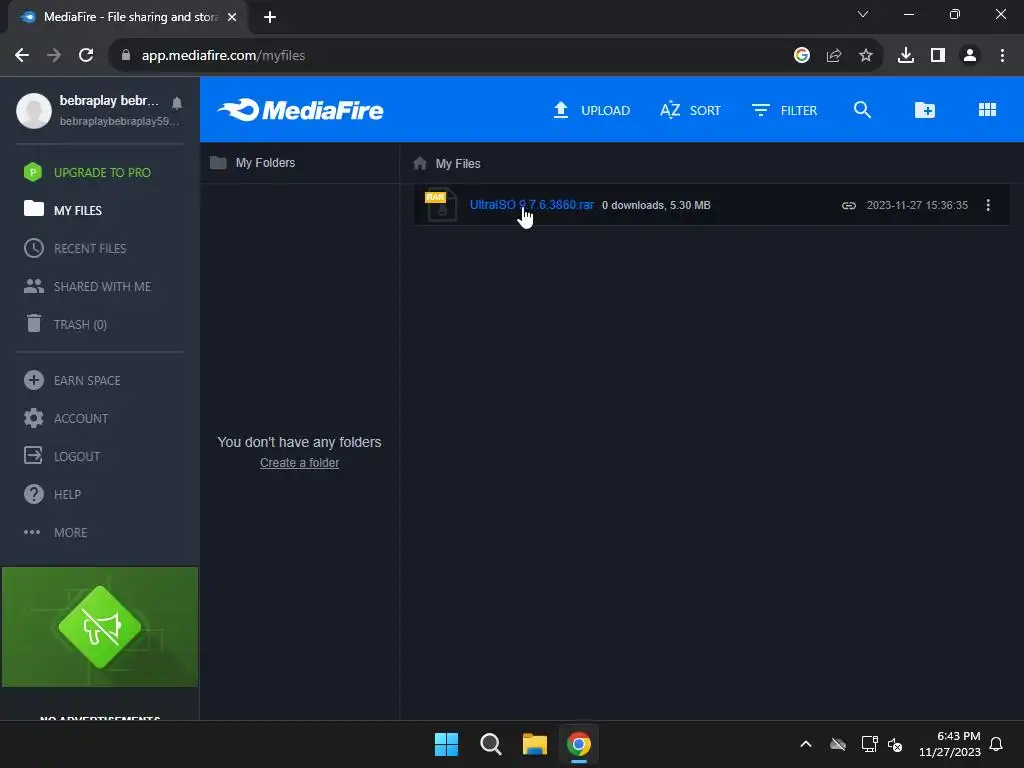Click My Folders header
Viewport: 1024px width, 768px height.
[x=253, y=163]
